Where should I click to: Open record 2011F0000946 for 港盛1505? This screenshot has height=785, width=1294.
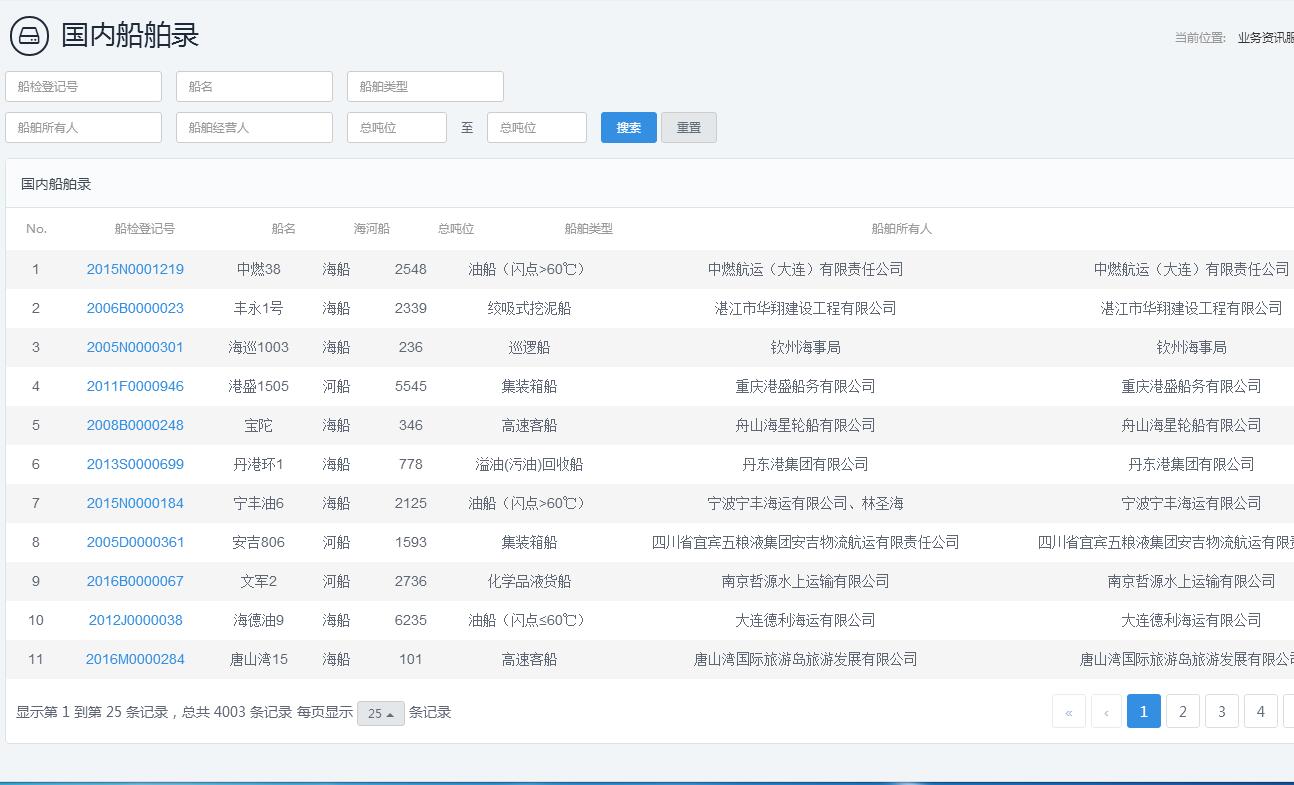pyautogui.click(x=135, y=386)
